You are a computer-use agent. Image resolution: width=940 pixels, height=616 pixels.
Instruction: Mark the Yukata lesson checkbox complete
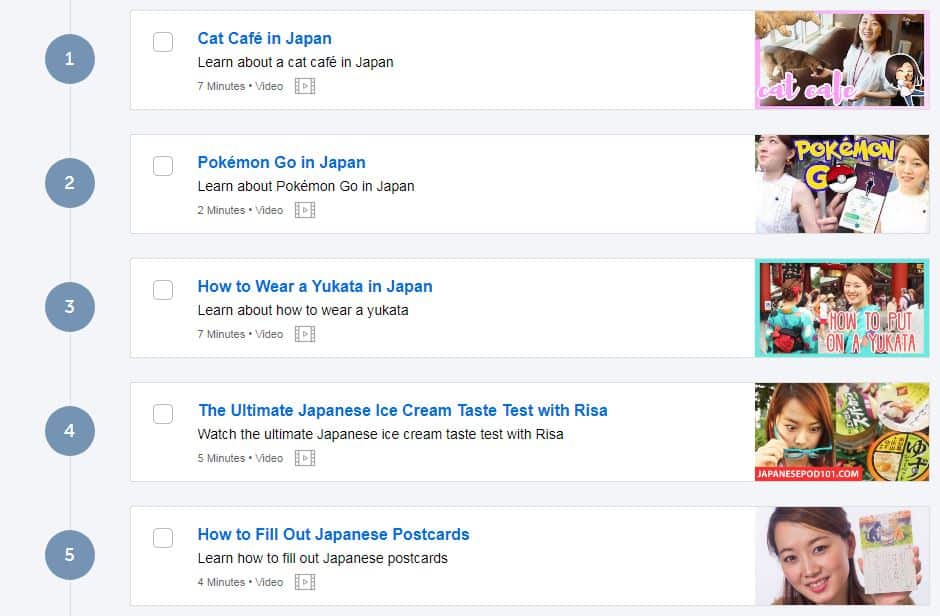[163, 289]
